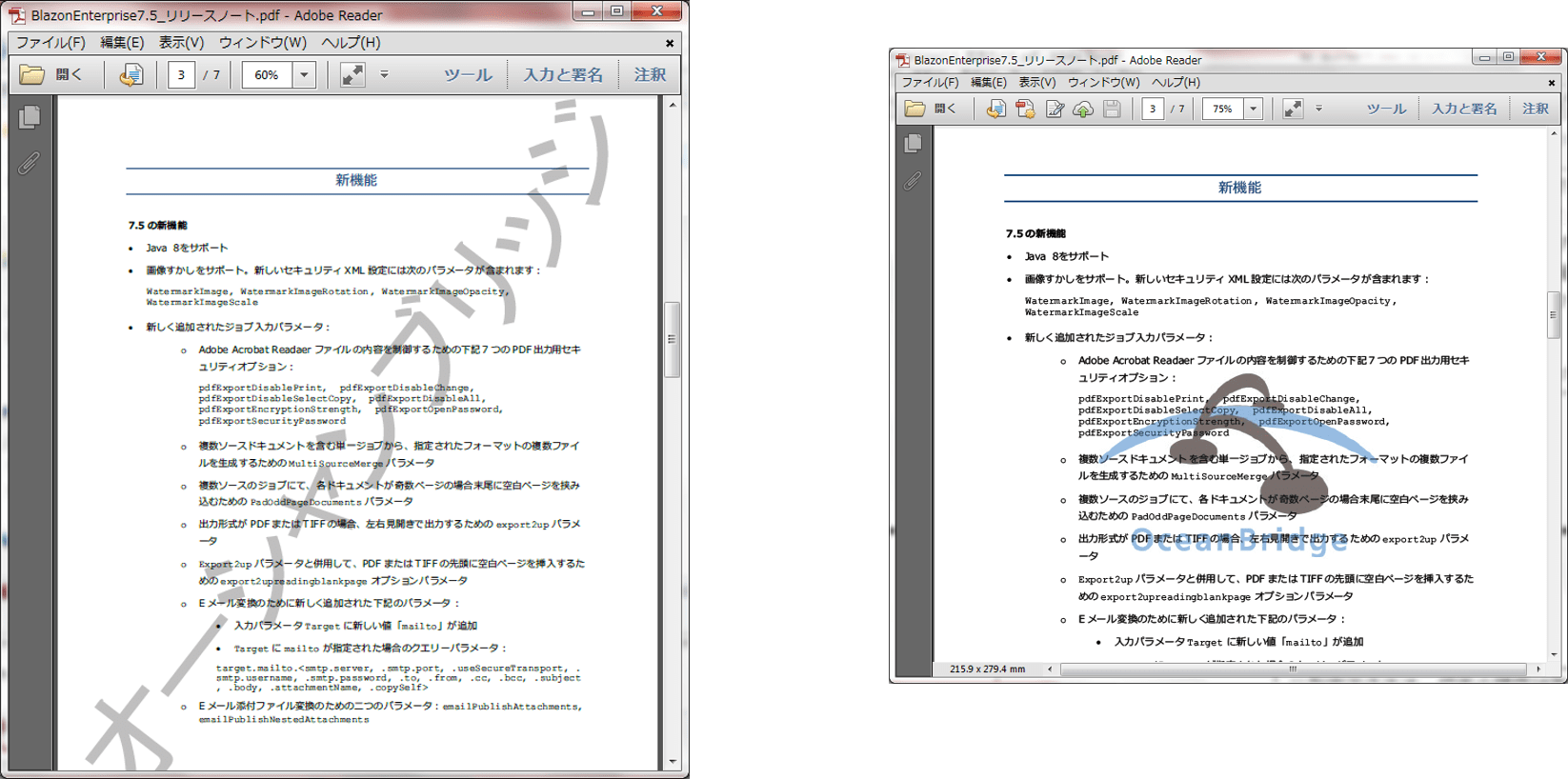Edit page number field in right window

[x=1153, y=109]
